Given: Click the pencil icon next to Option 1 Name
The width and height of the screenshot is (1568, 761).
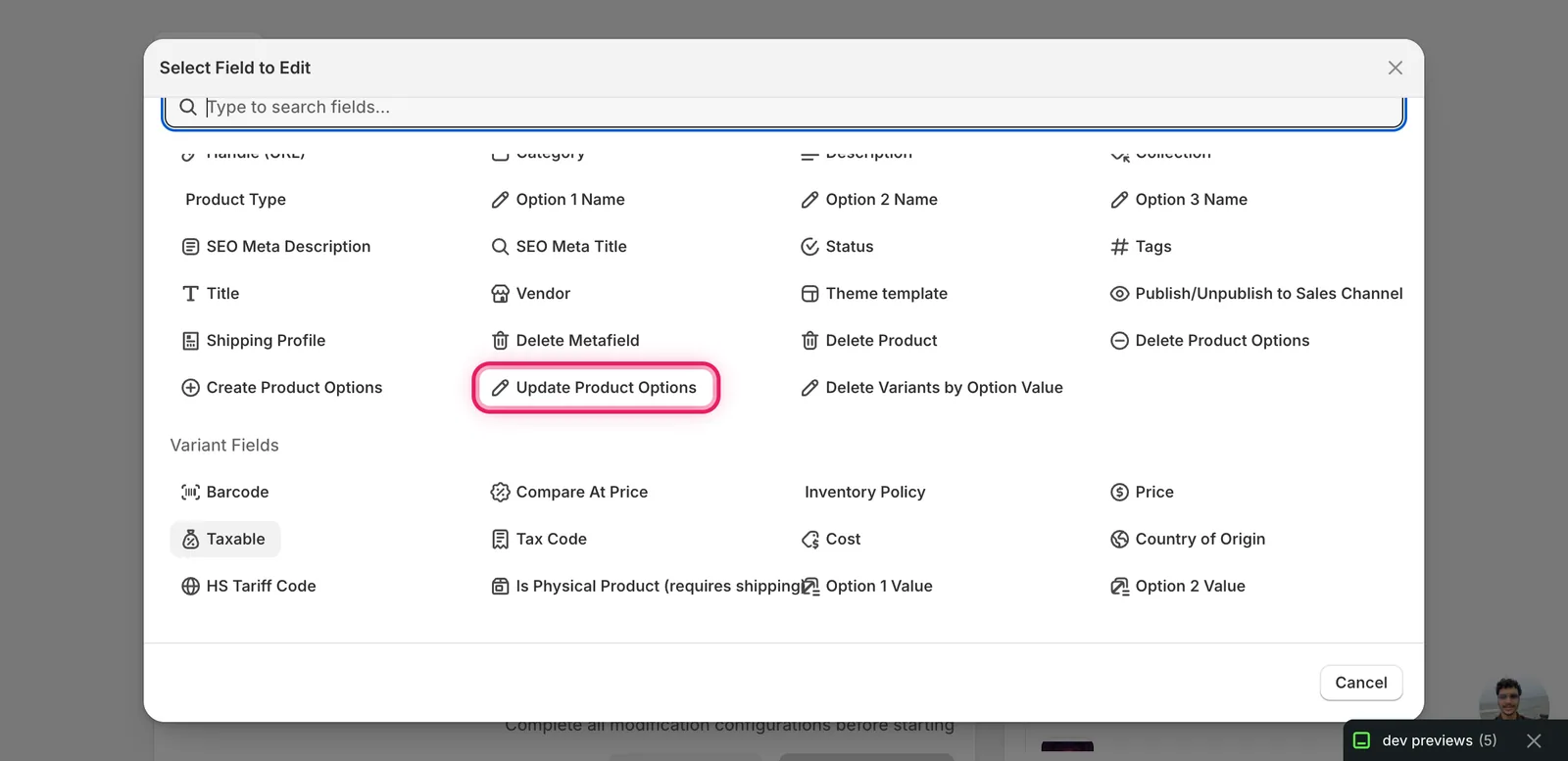Looking at the screenshot, I should click(x=500, y=200).
